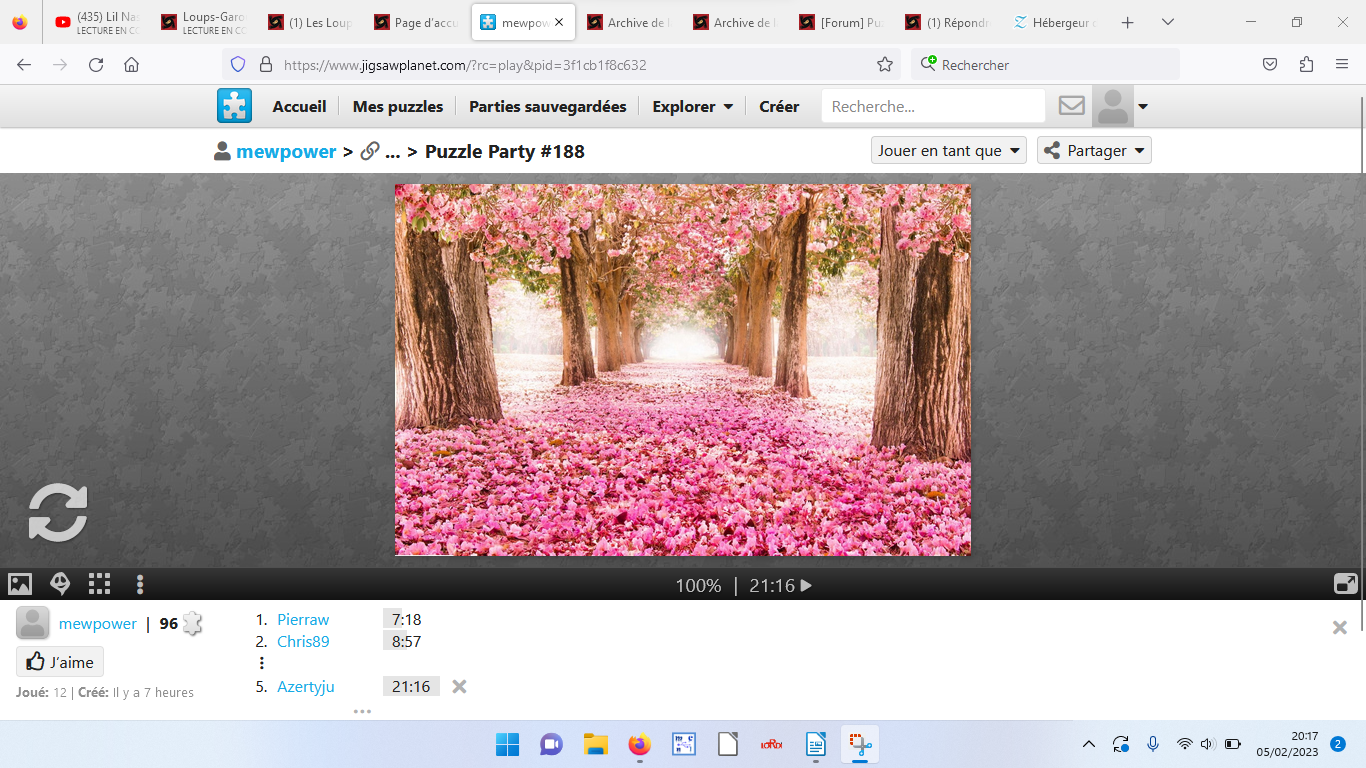Expand the bottom panel's horizontal ellipsis handle

pos(362,711)
